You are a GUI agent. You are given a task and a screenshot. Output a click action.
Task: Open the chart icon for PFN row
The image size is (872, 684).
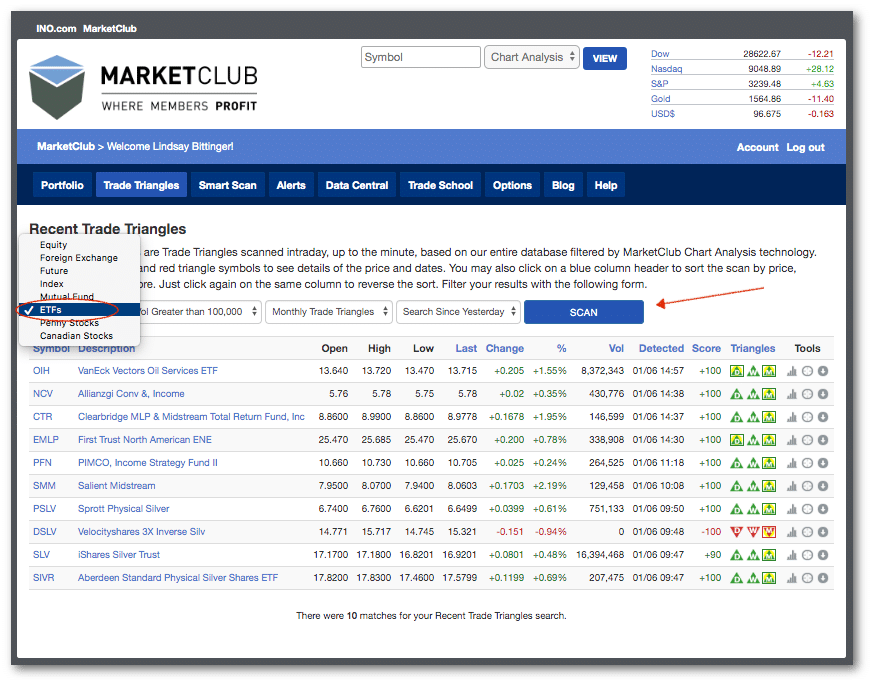791,463
